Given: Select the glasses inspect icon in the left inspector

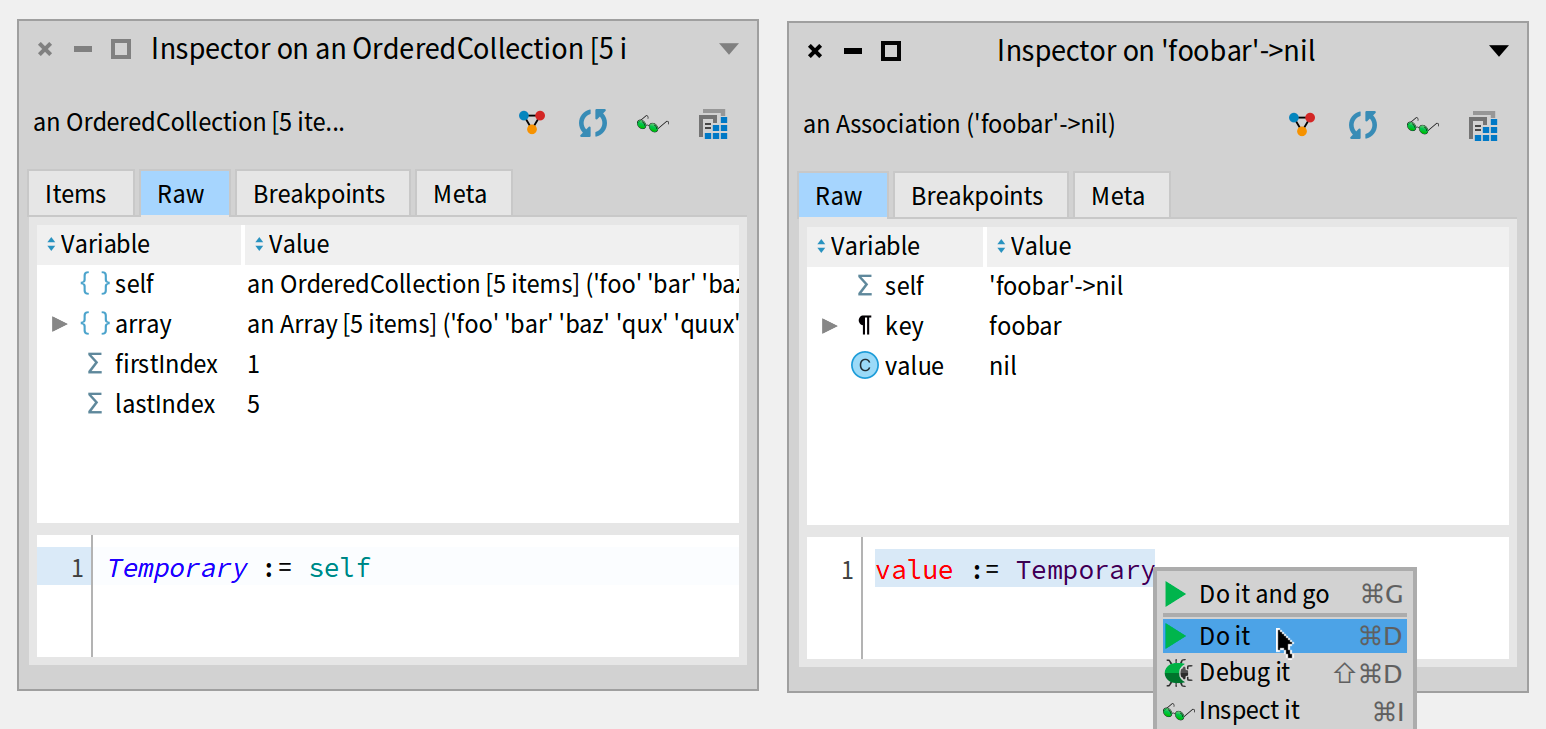Looking at the screenshot, I should [x=651, y=124].
